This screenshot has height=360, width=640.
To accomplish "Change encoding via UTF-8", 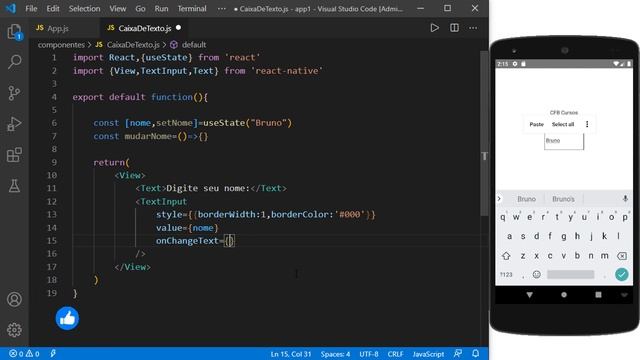I will point(369,354).
